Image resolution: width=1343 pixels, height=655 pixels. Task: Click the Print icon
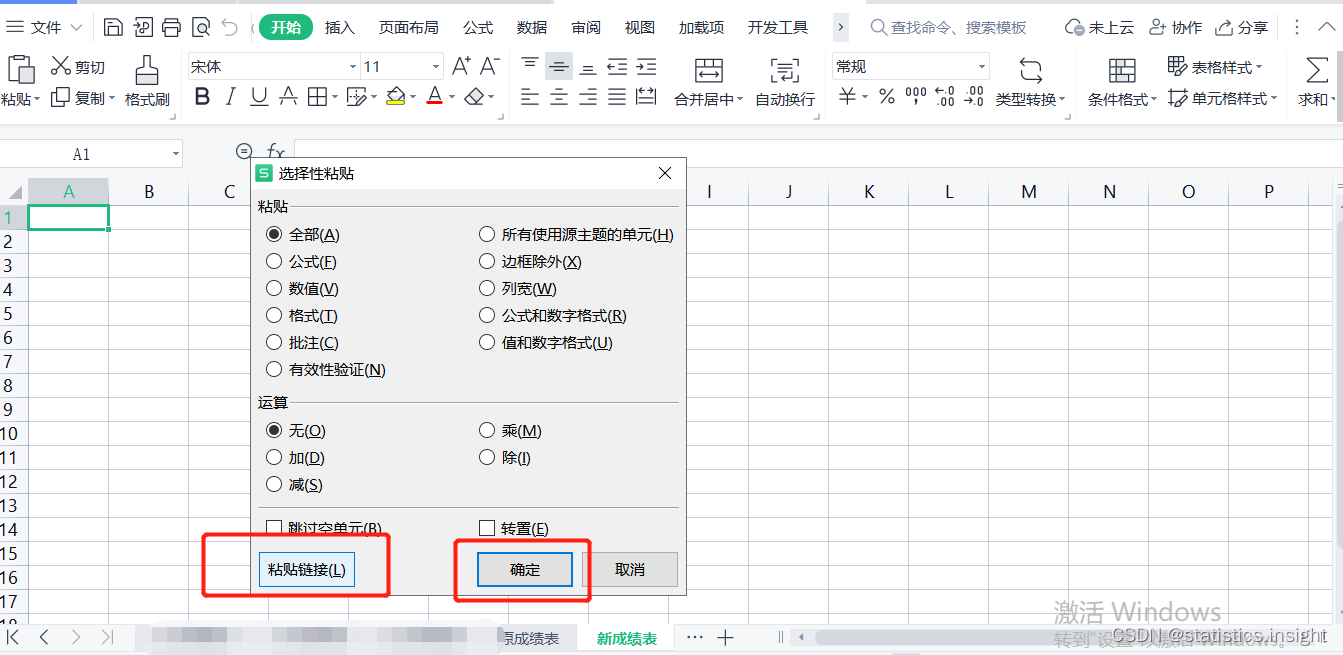(x=172, y=27)
